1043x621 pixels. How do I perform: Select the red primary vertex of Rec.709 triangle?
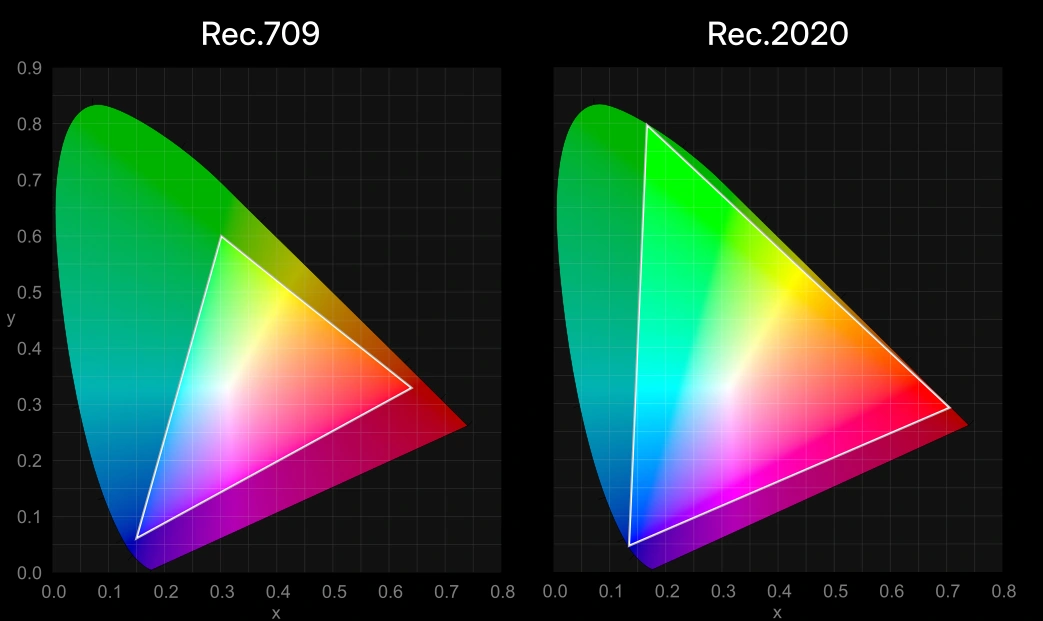click(412, 387)
